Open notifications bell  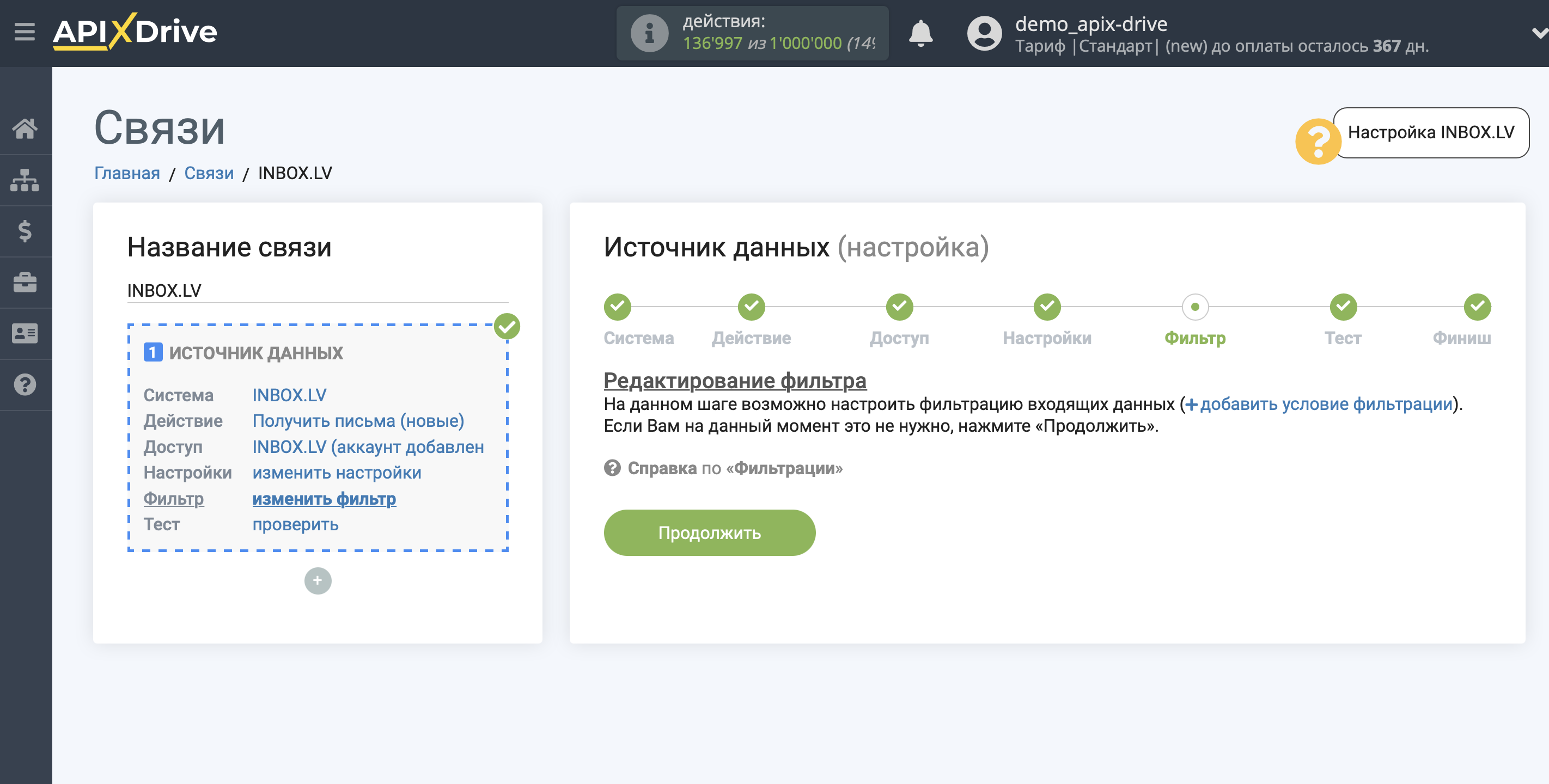click(x=920, y=33)
